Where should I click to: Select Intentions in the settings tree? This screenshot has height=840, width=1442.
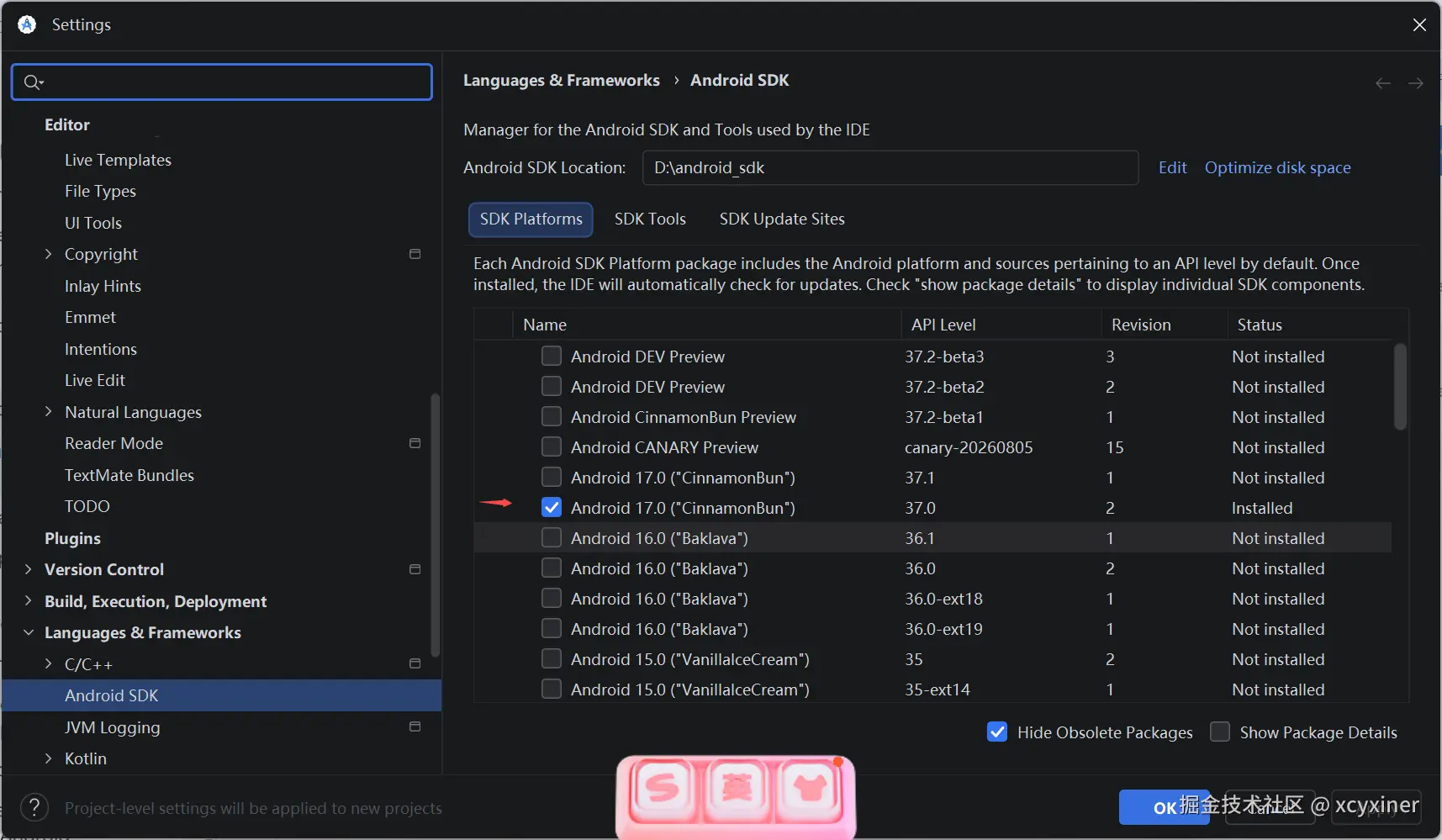[101, 349]
